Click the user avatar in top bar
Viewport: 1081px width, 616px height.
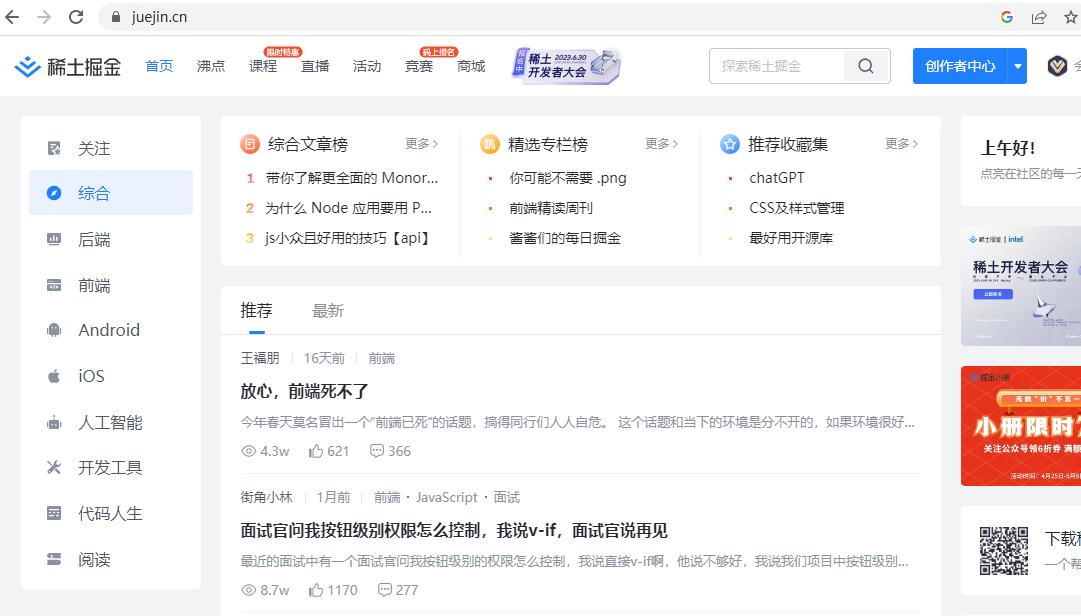tap(1055, 65)
